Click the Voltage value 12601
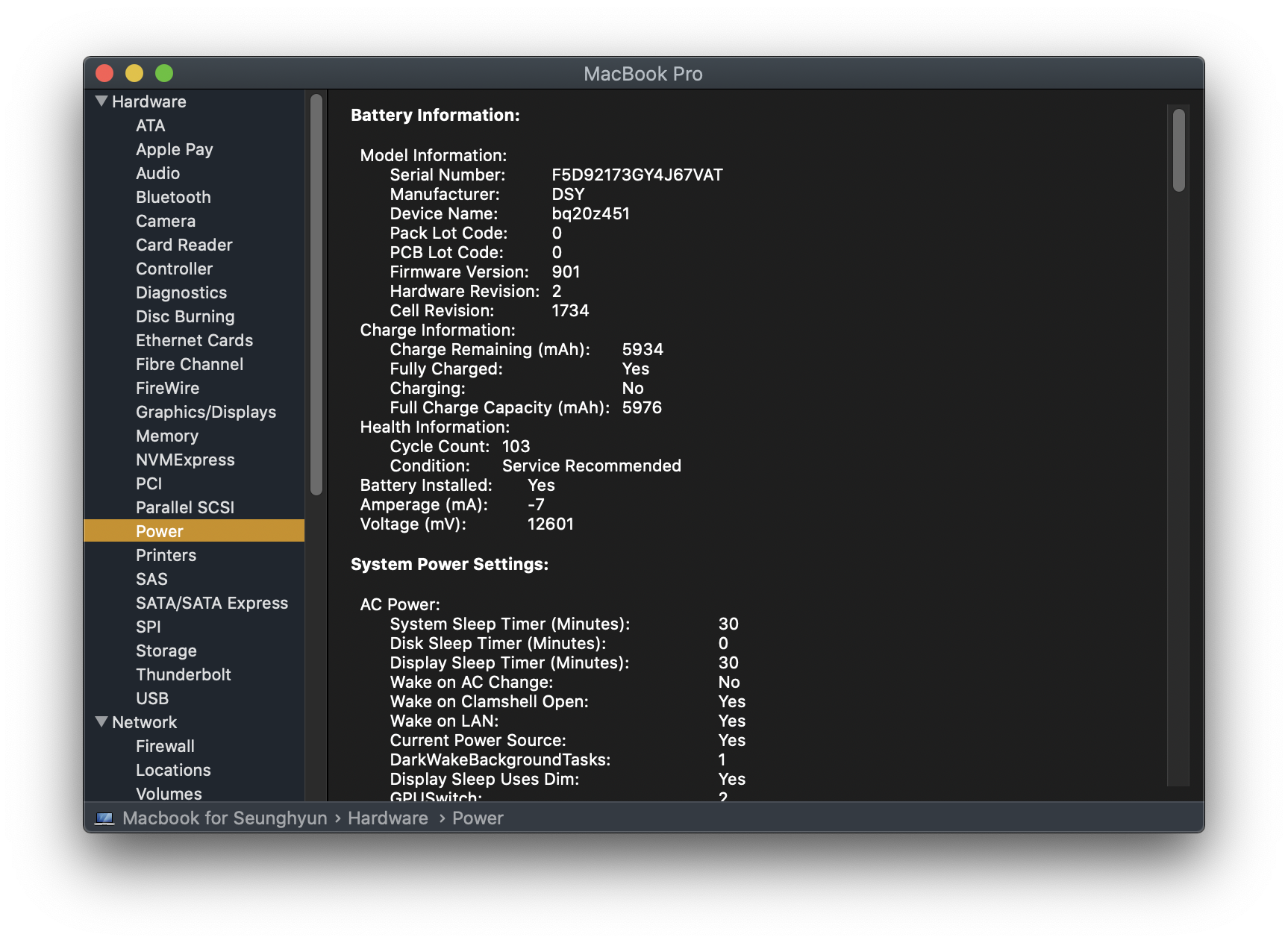 click(550, 524)
